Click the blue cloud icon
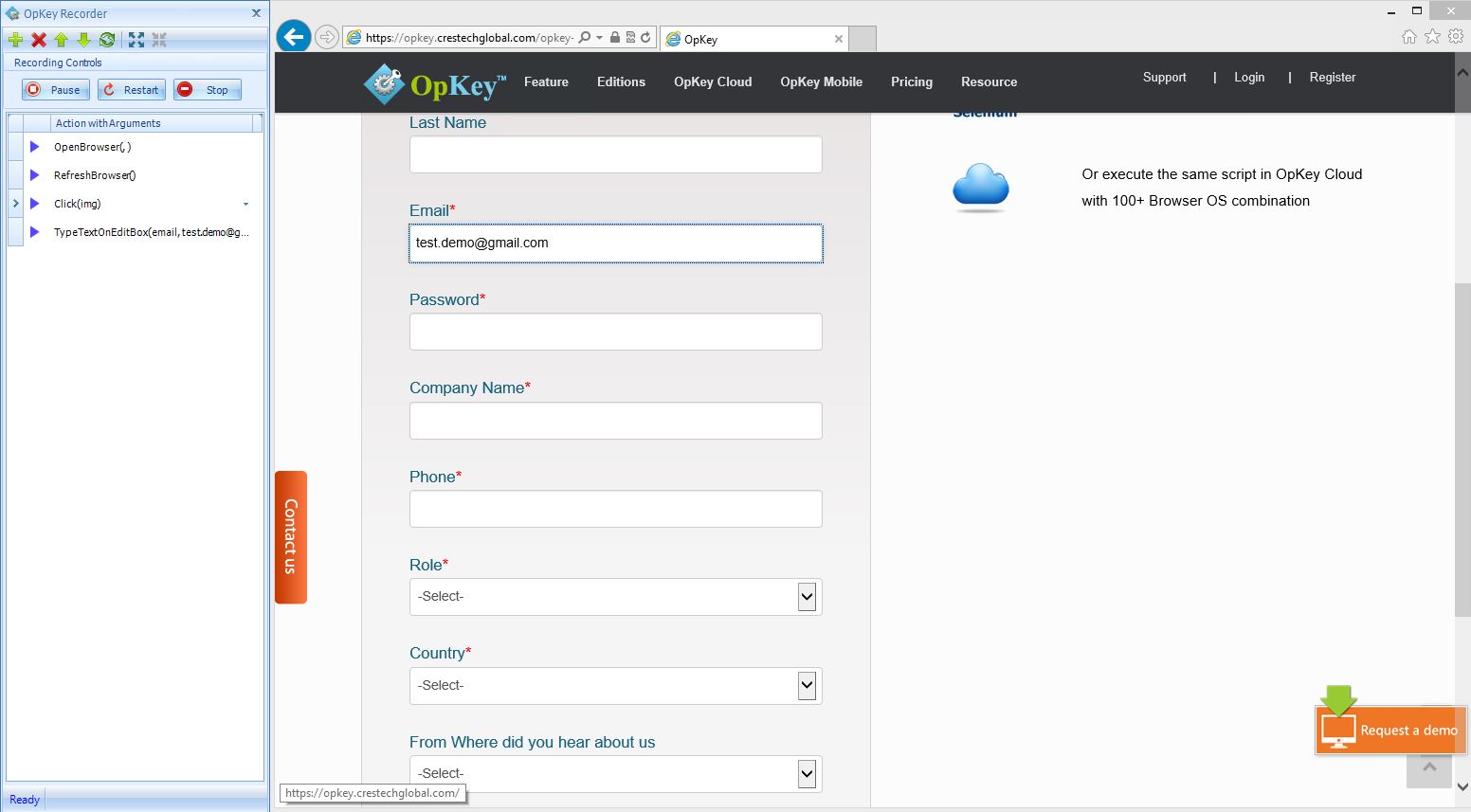 pos(981,187)
